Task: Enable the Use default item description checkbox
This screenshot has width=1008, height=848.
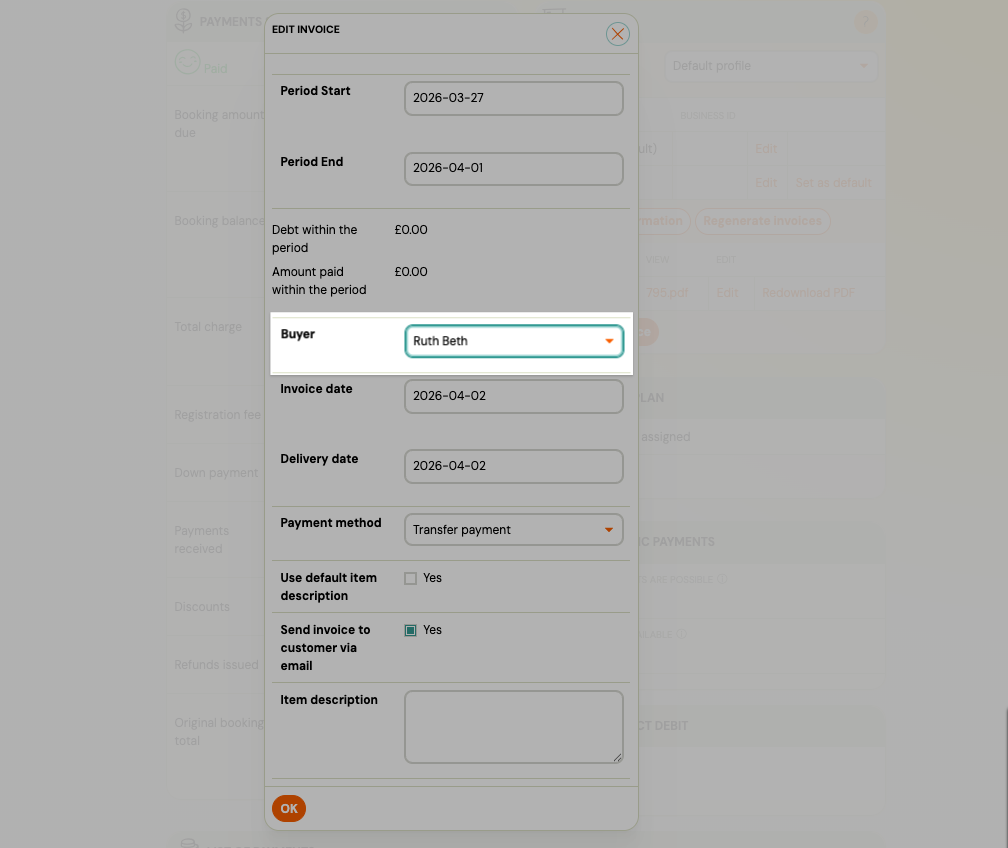Action: tap(410, 578)
